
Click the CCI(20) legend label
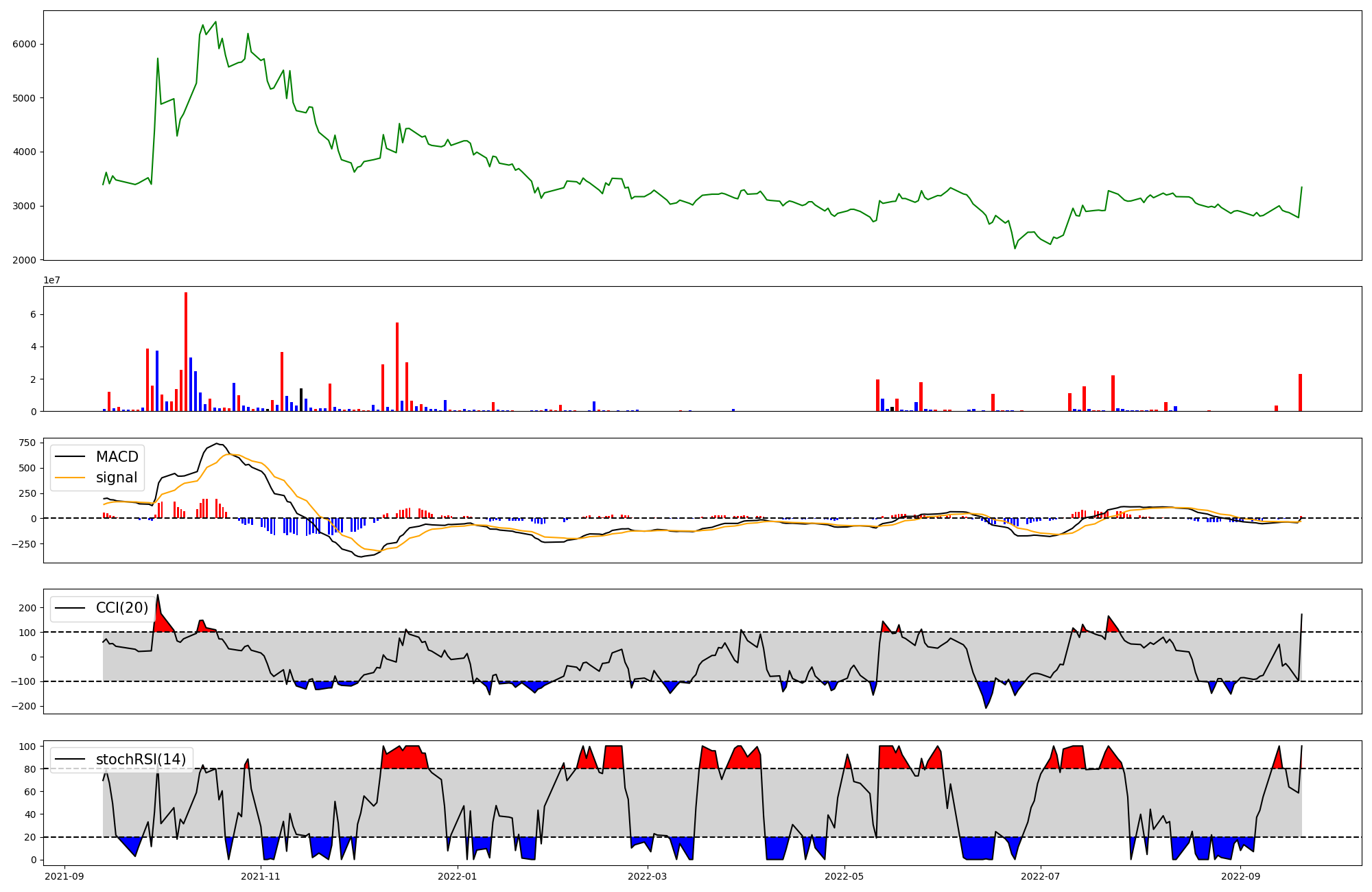coord(121,608)
